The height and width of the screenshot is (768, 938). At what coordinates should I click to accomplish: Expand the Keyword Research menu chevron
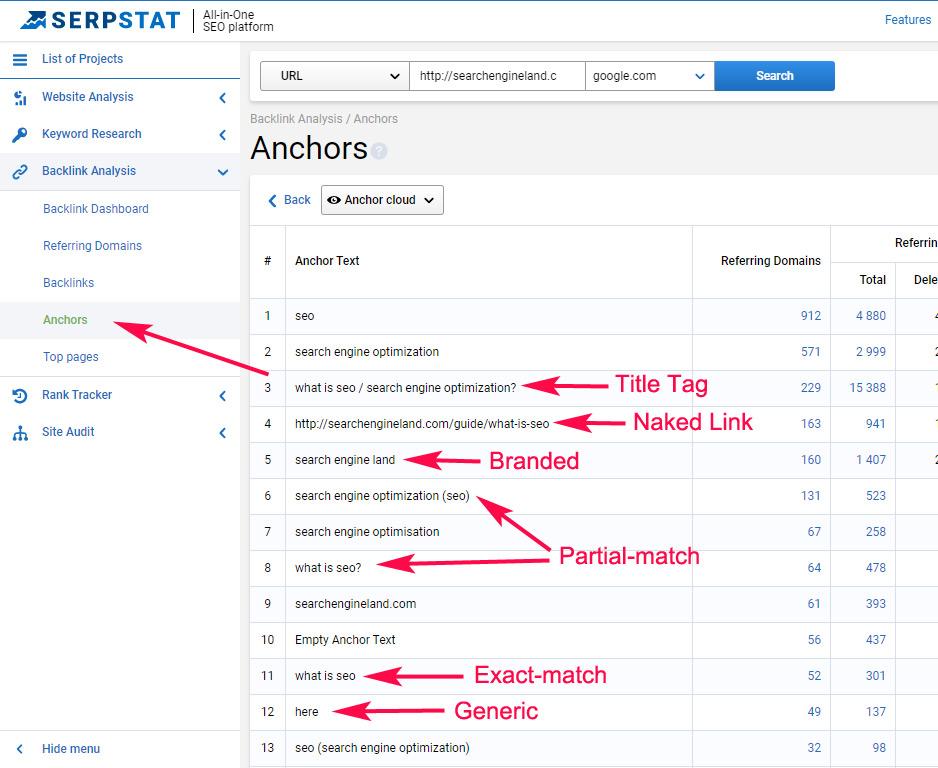click(223, 135)
